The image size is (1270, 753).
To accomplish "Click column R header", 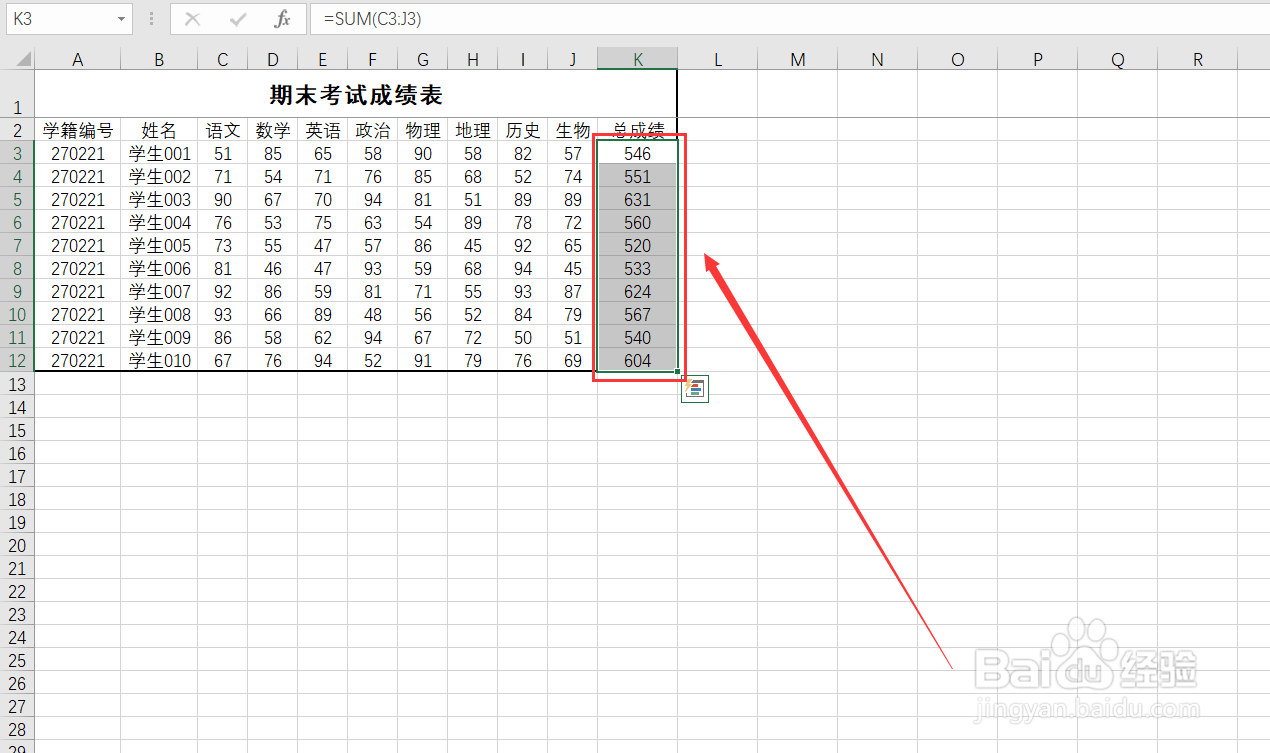I will (1197, 58).
